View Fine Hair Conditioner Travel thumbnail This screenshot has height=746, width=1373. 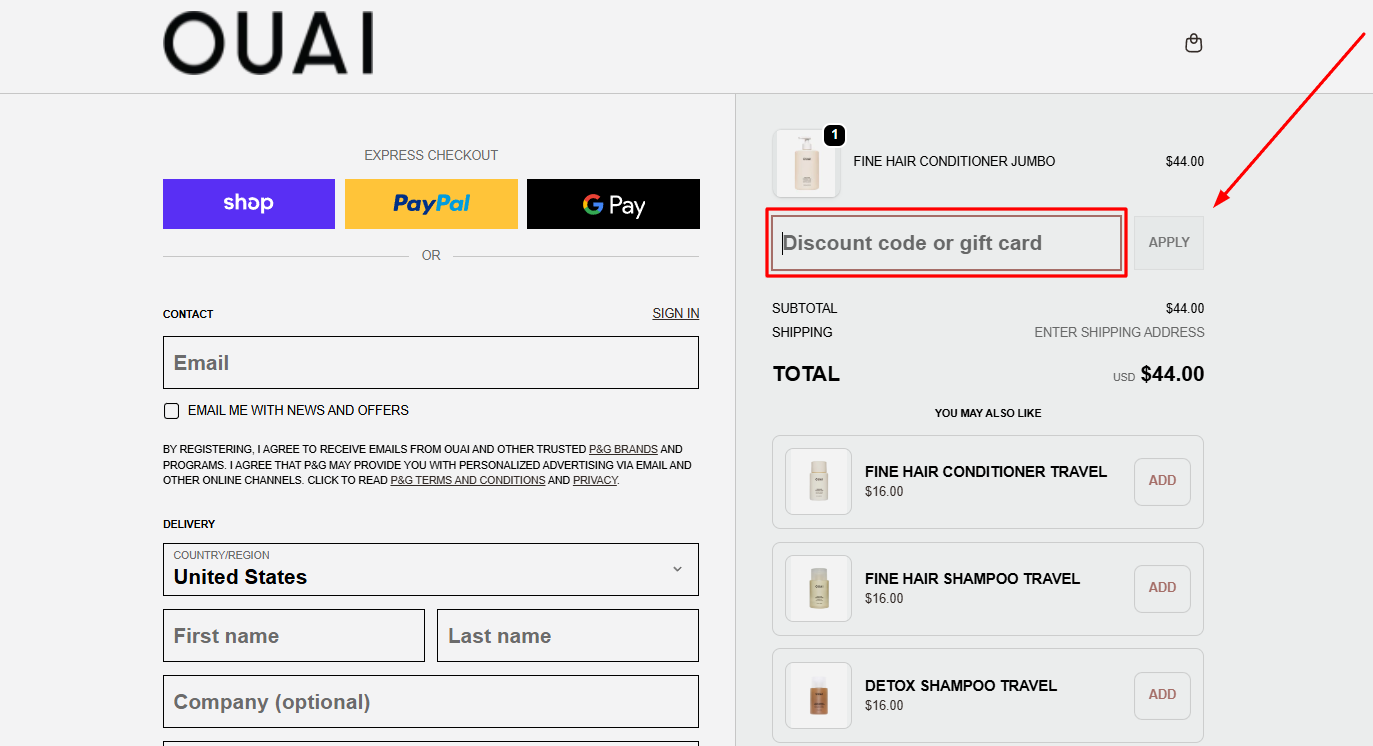[x=818, y=481]
